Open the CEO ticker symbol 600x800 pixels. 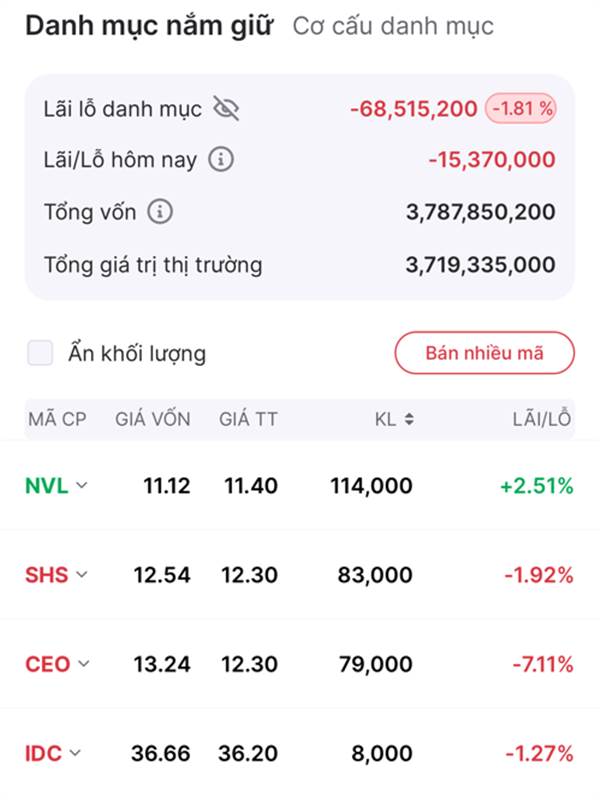47,664
